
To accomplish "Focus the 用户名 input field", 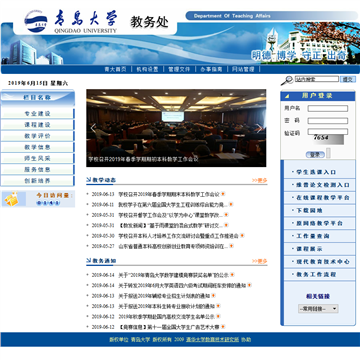I will [x=328, y=108].
